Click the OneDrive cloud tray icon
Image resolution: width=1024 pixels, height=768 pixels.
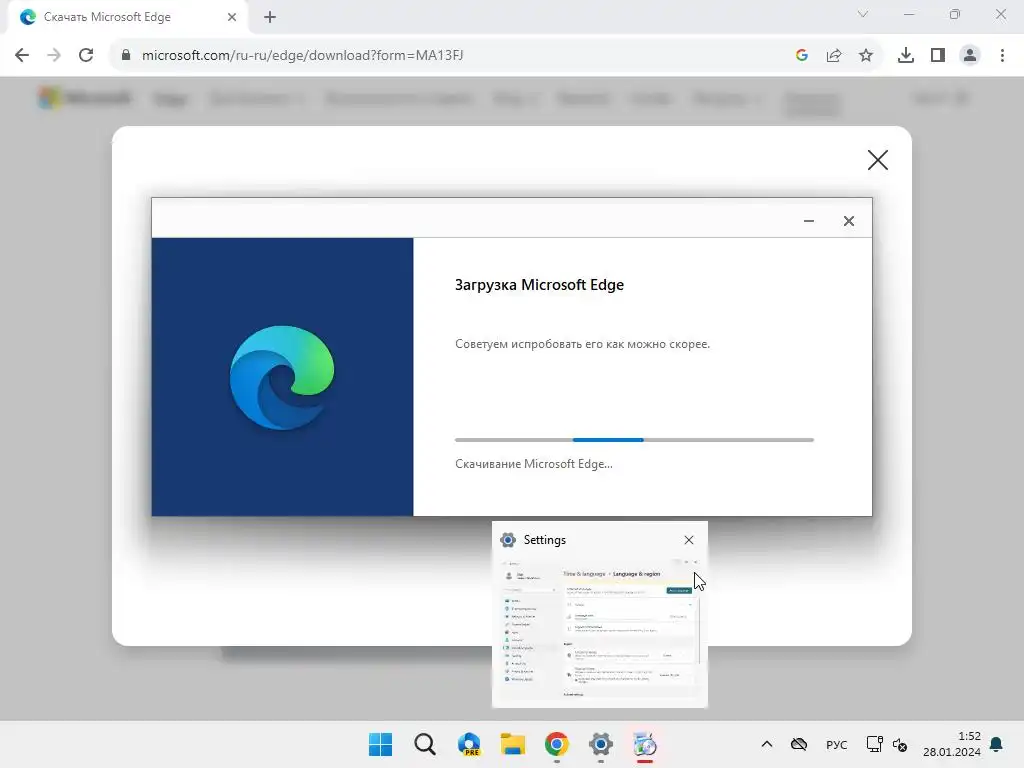799,744
